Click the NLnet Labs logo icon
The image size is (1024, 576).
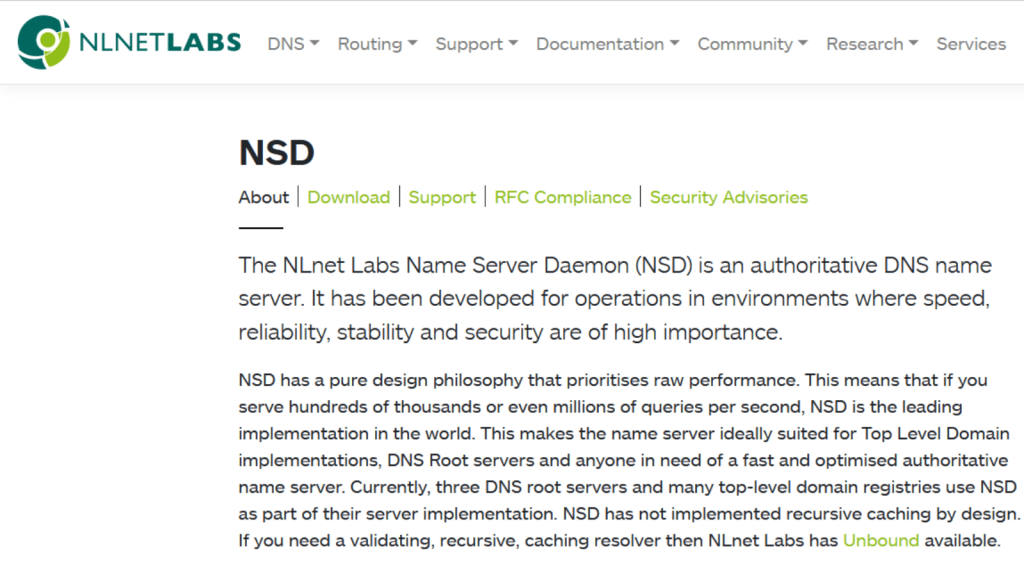44,42
